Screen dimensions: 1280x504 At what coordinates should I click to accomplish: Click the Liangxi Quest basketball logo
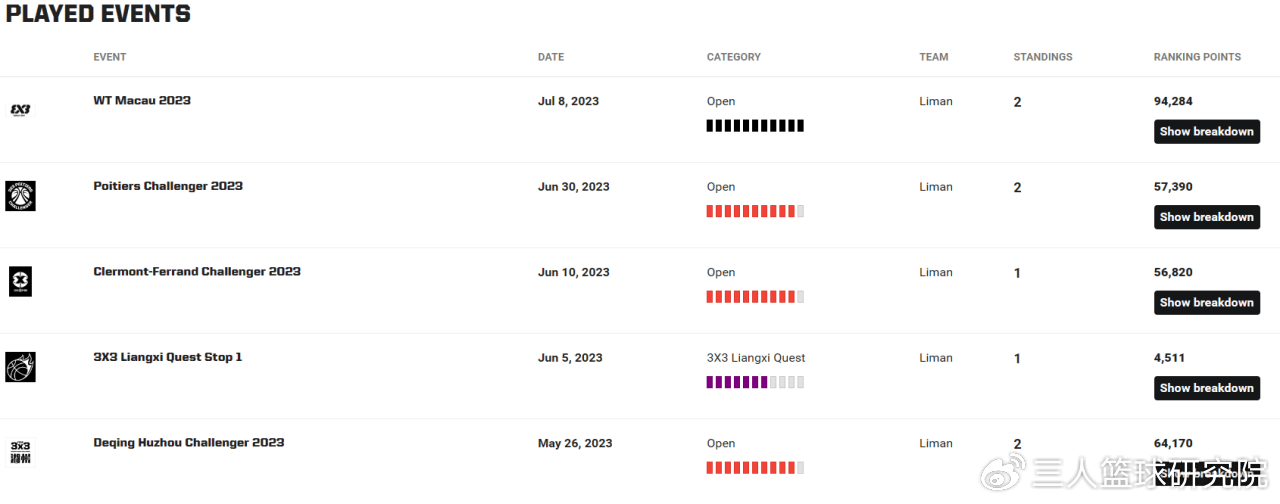[20, 367]
